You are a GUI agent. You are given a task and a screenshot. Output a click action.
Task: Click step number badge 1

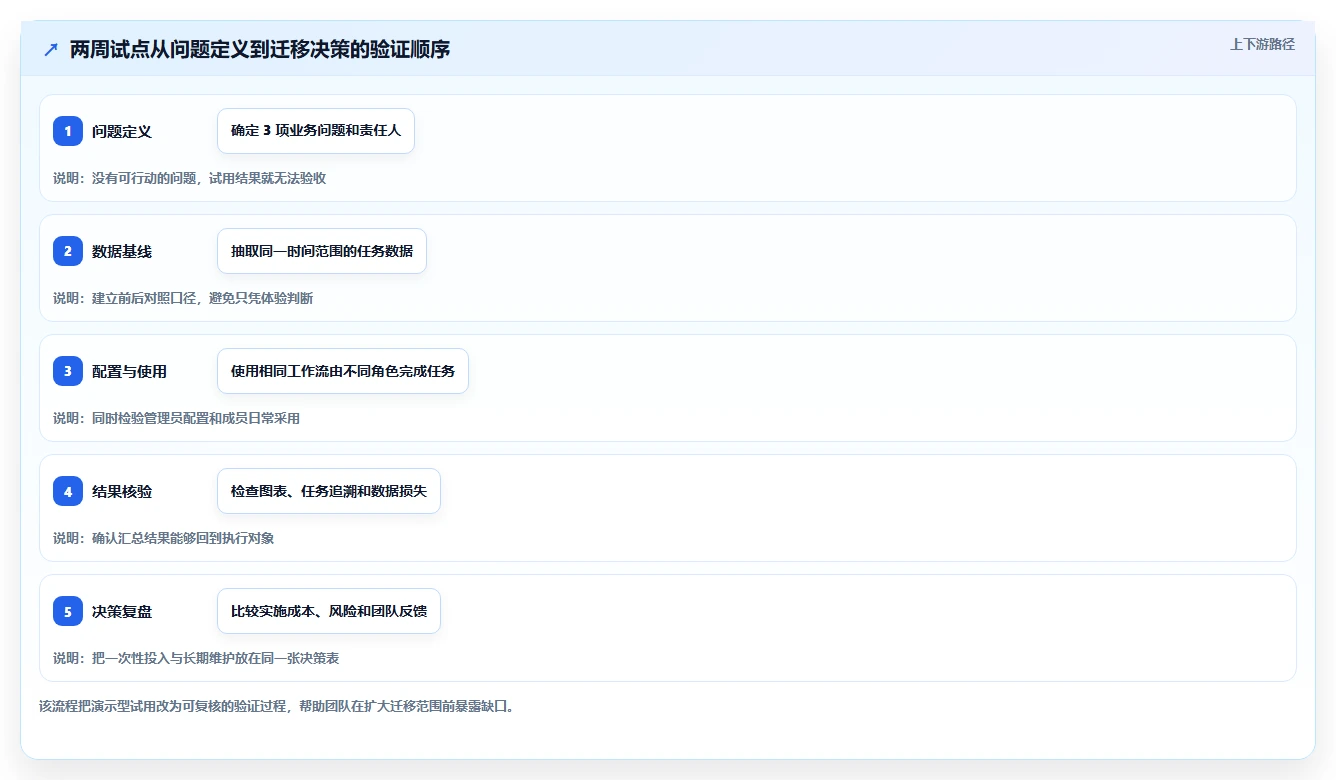click(68, 131)
